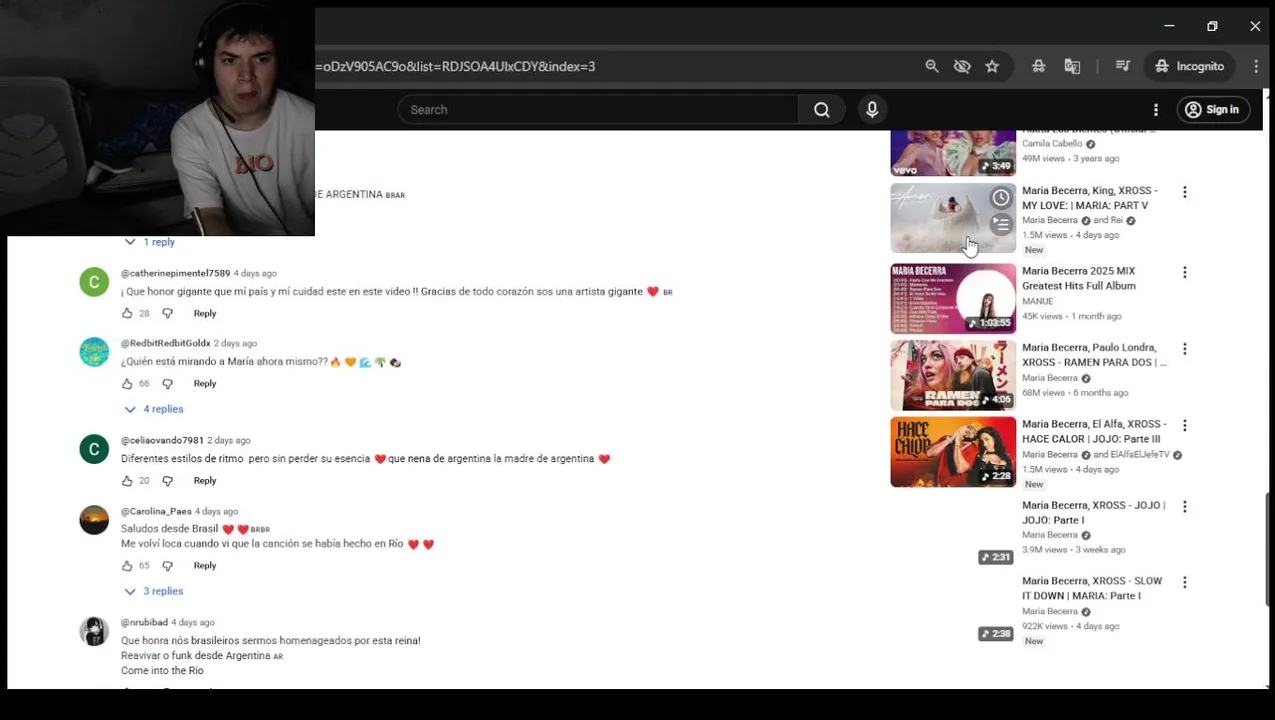Like RedbitRedbitGoldx's comment
Screen dimensions: 1275x720
pos(127,383)
